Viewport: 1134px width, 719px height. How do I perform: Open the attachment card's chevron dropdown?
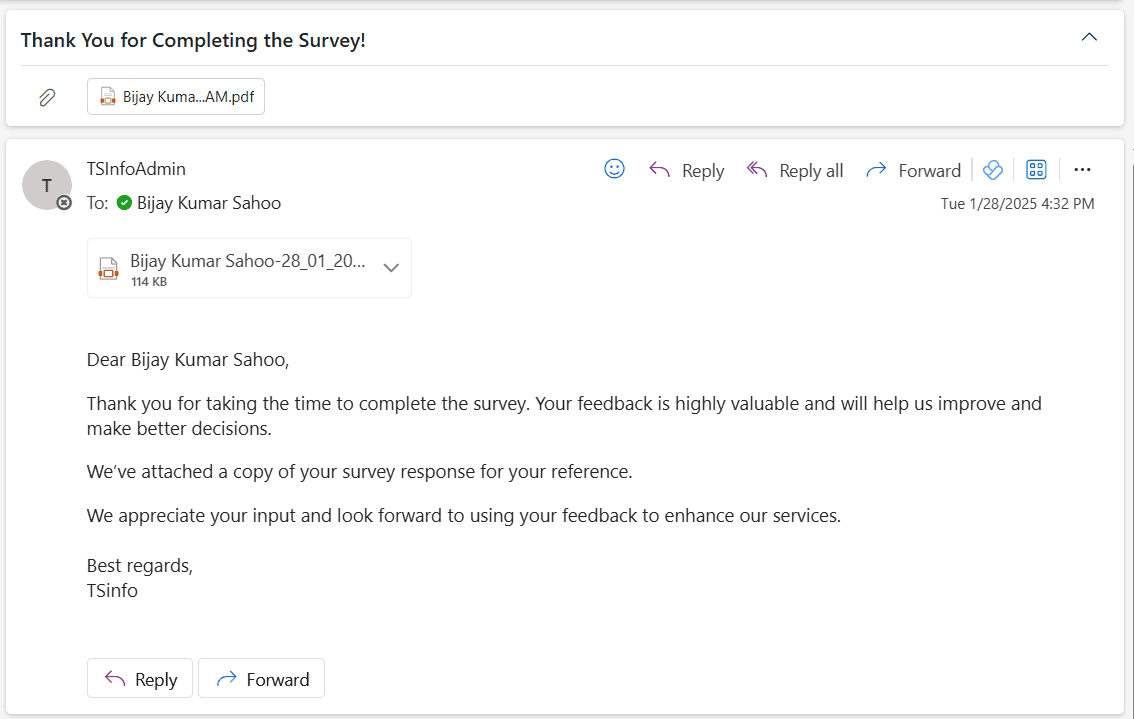tap(391, 267)
